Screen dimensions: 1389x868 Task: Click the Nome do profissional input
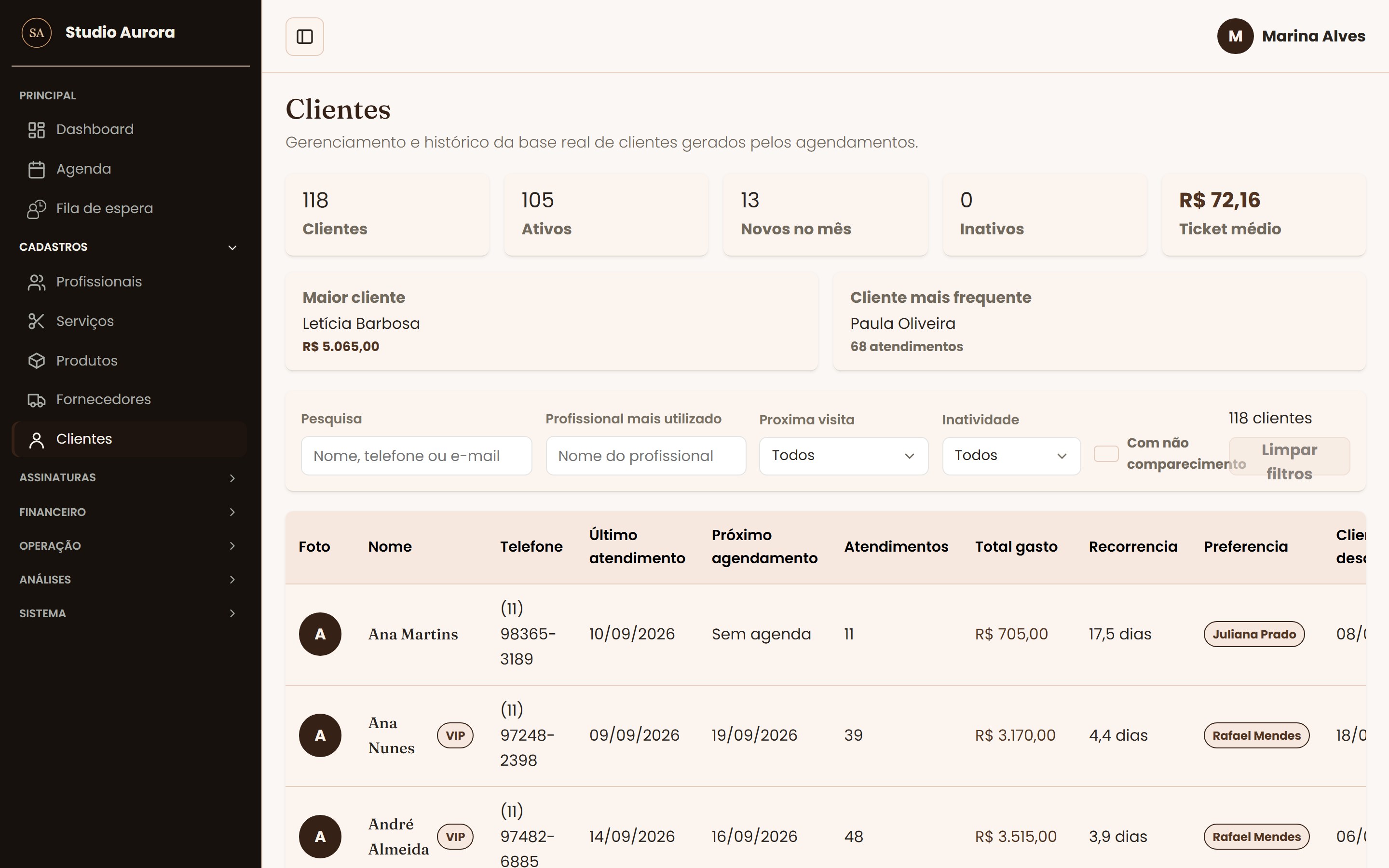coord(646,456)
